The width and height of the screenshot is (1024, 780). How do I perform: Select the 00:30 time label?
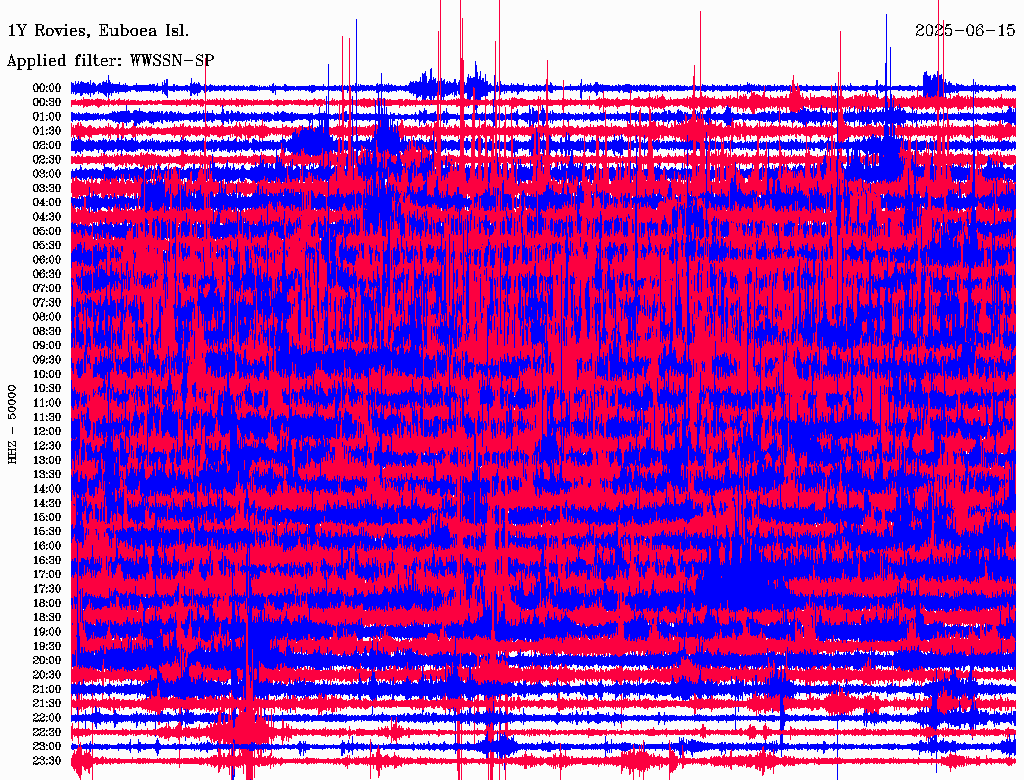click(x=47, y=103)
